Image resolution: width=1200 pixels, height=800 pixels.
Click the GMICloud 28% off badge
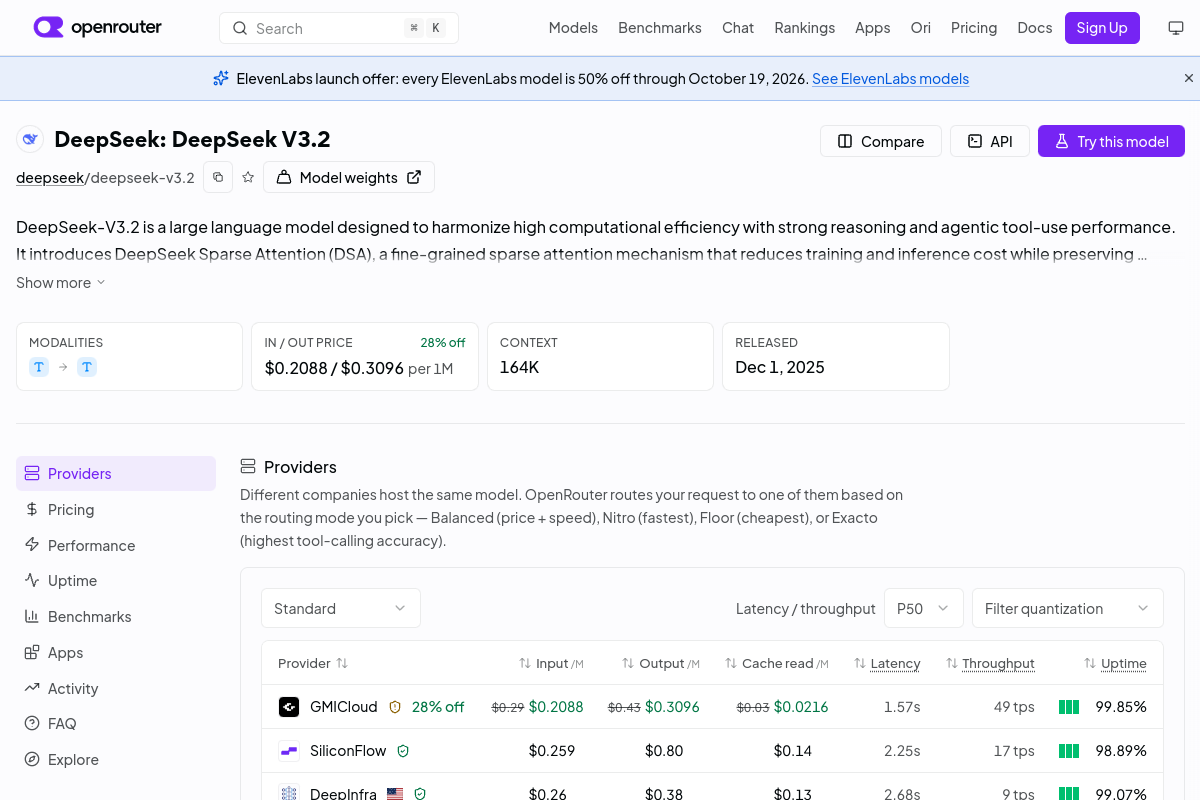(x=438, y=707)
